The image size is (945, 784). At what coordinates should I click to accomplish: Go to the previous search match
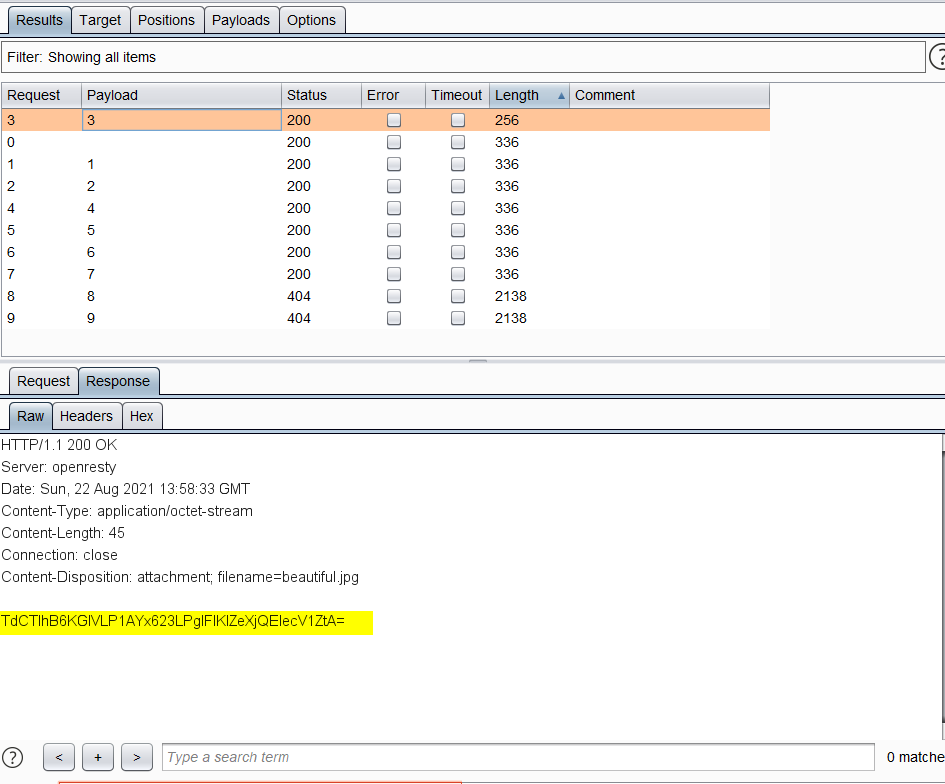click(x=59, y=757)
